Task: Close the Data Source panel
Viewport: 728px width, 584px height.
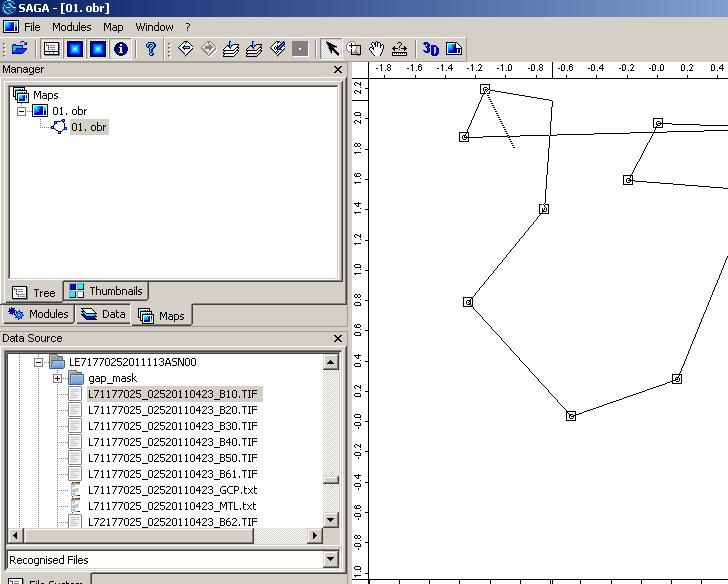Action: (337, 338)
